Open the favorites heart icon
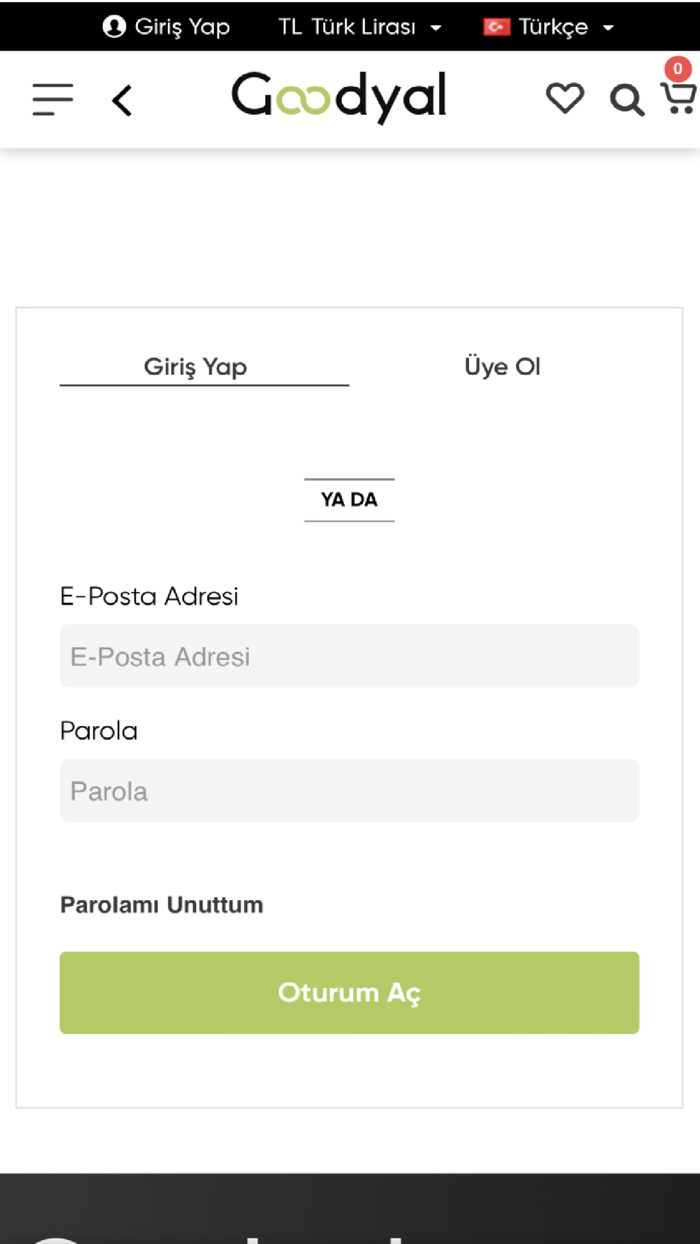The image size is (700, 1244). tap(564, 99)
